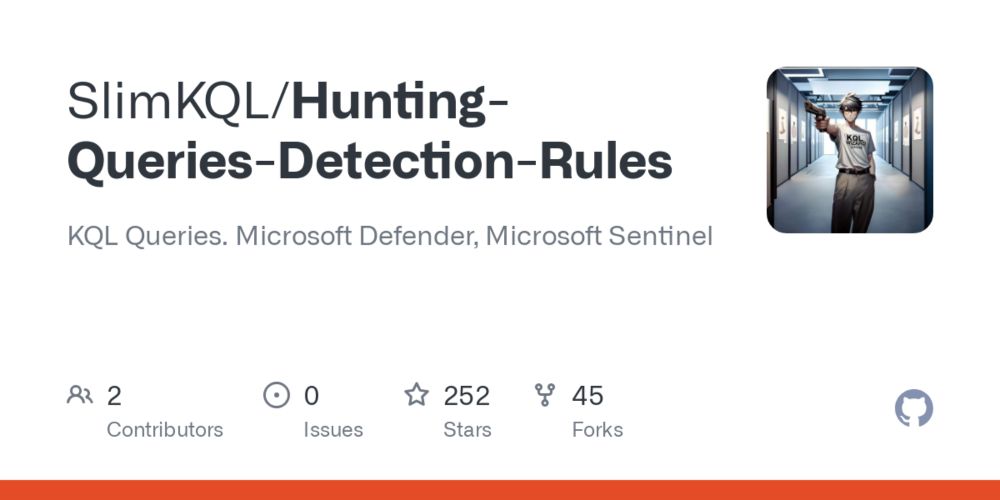Click the Contributors label
The height and width of the screenshot is (500, 1000).
click(165, 430)
